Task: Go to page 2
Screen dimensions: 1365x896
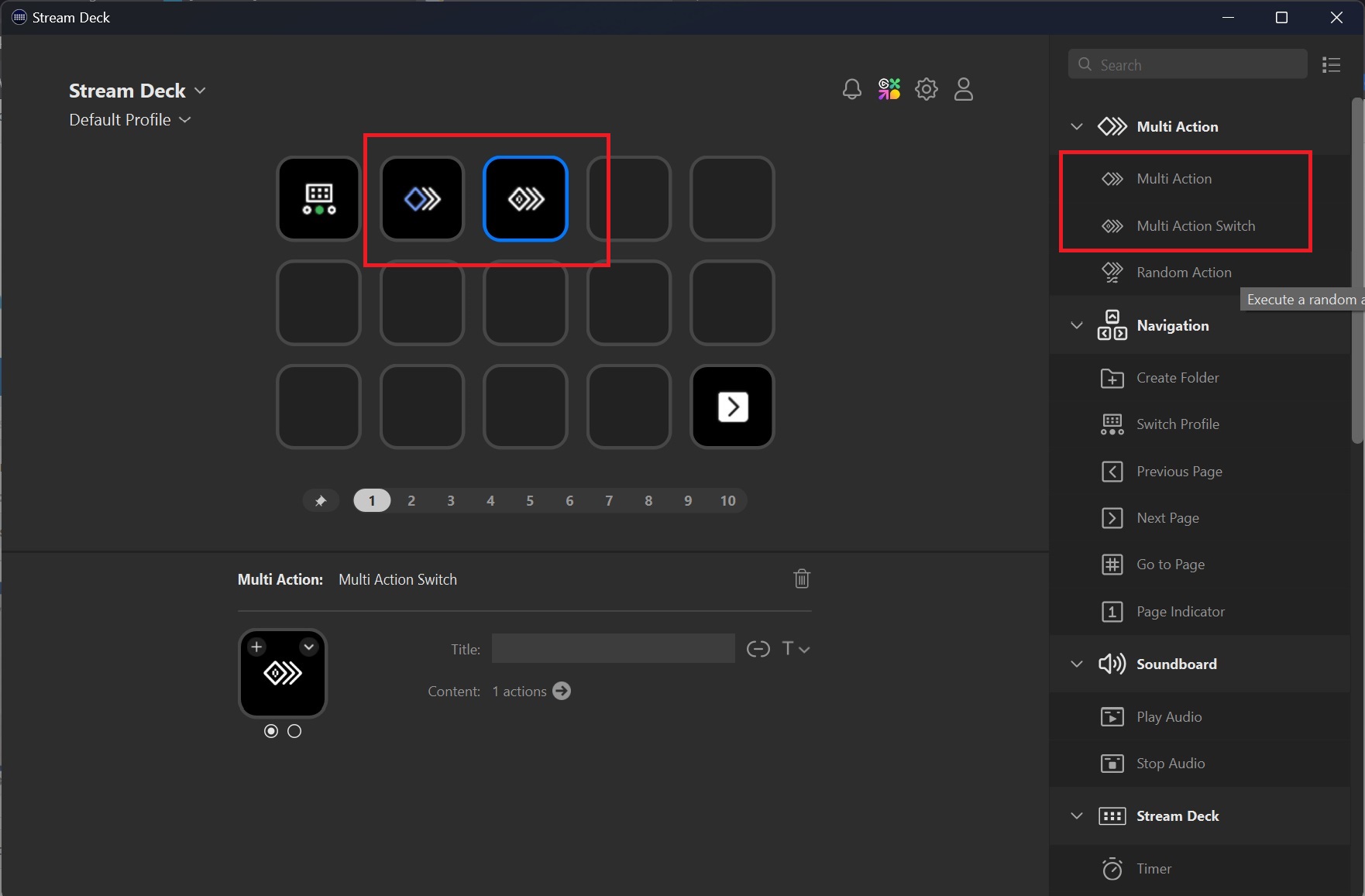Action: [411, 500]
